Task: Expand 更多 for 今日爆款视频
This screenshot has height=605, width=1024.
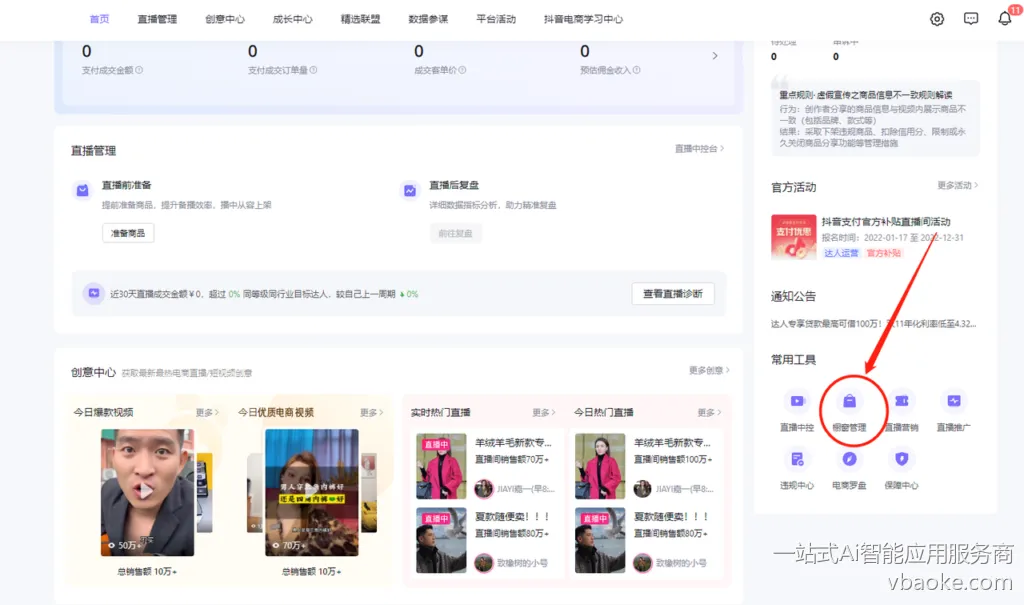Action: pyautogui.click(x=207, y=412)
